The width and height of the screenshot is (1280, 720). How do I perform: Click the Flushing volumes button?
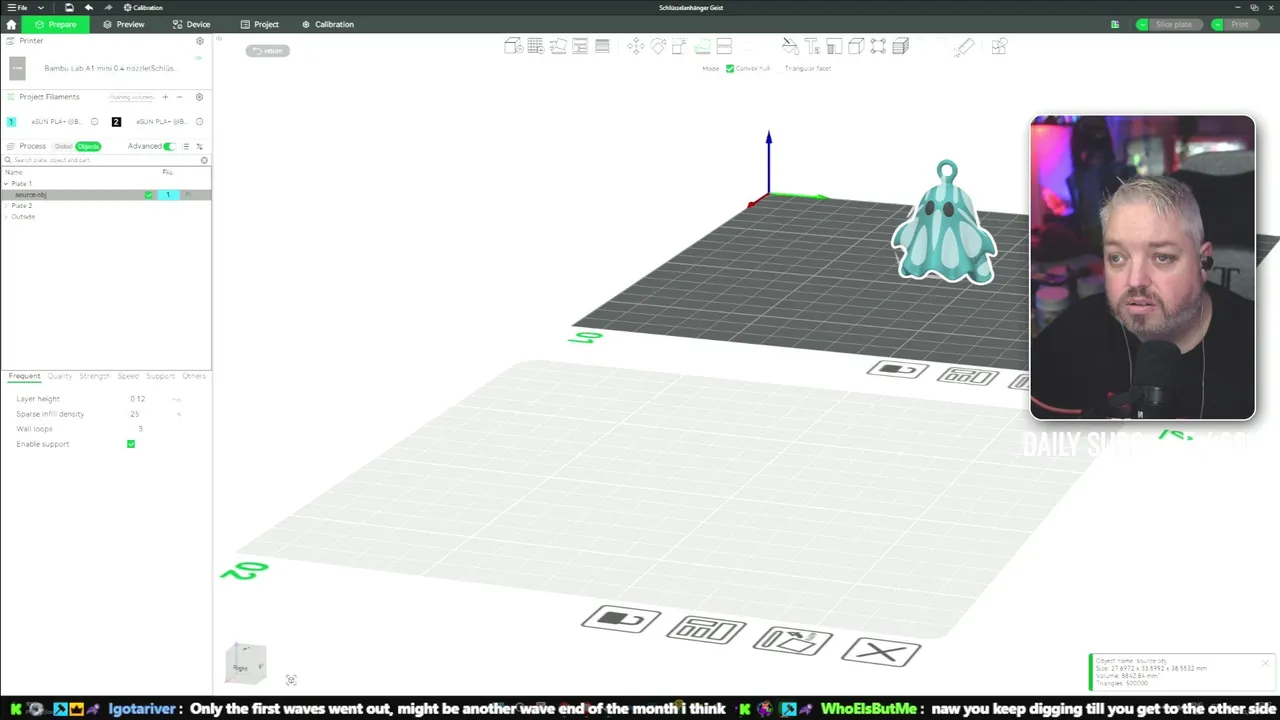[131, 97]
